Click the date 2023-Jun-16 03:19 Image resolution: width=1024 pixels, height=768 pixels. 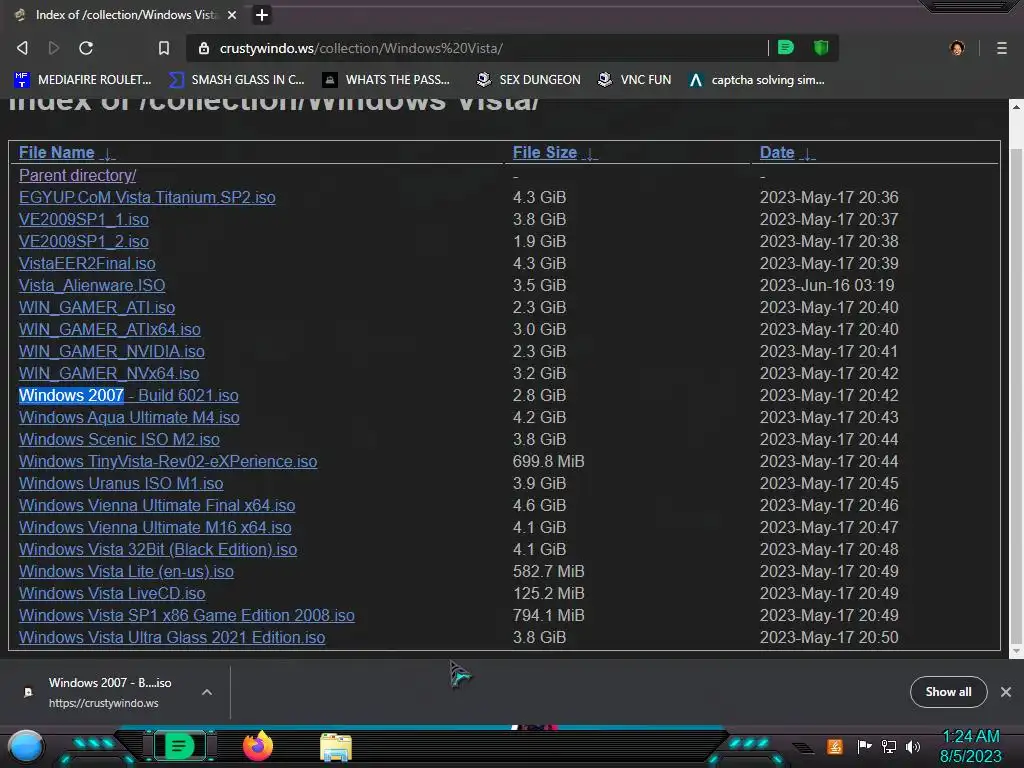(827, 285)
